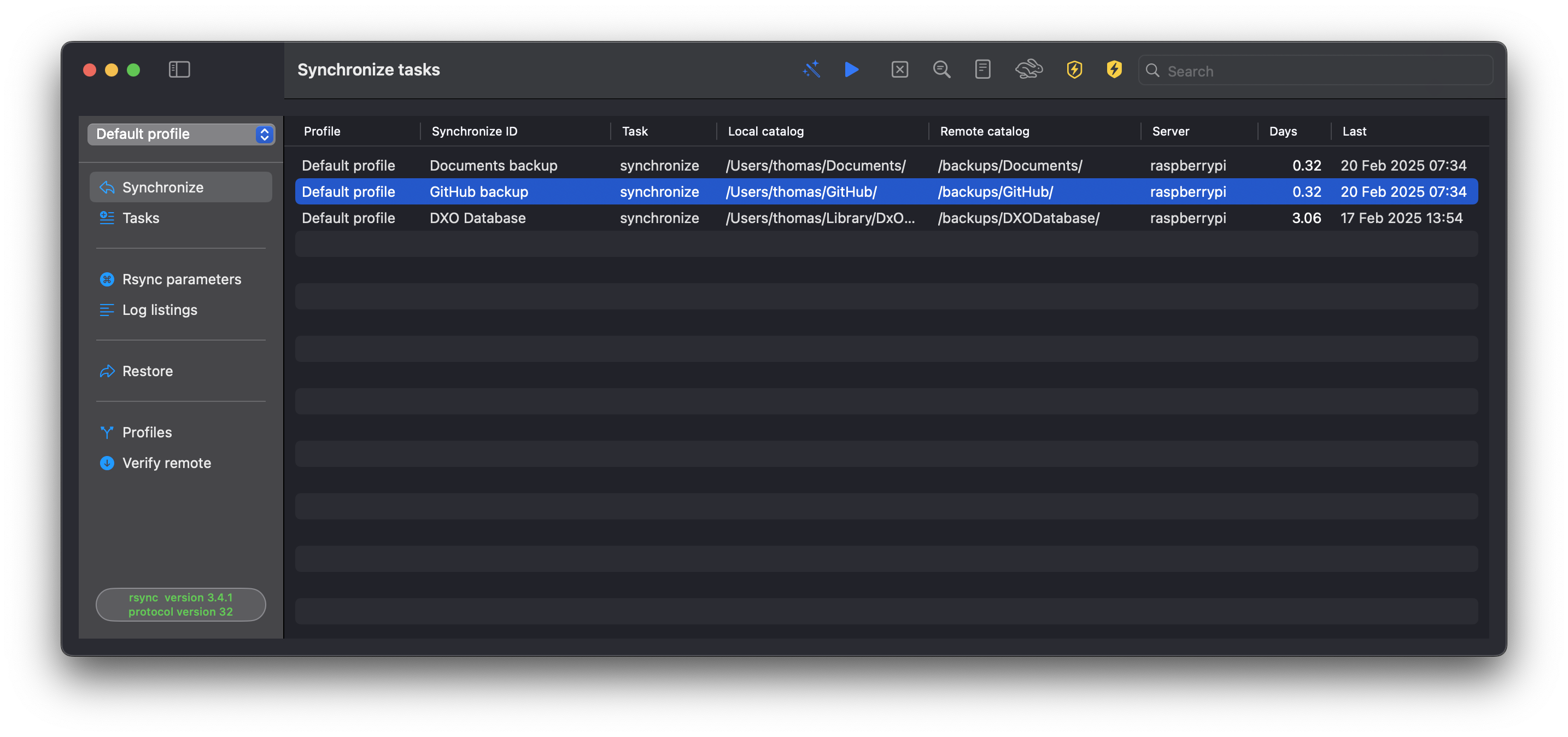This screenshot has width=1568, height=737.
Task: Click /Users/thomas/GitHub/ local catalog cell
Action: tap(801, 192)
